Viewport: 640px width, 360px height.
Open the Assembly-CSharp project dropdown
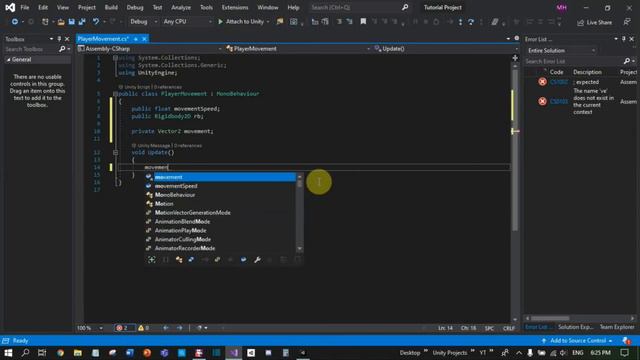[x=150, y=49]
